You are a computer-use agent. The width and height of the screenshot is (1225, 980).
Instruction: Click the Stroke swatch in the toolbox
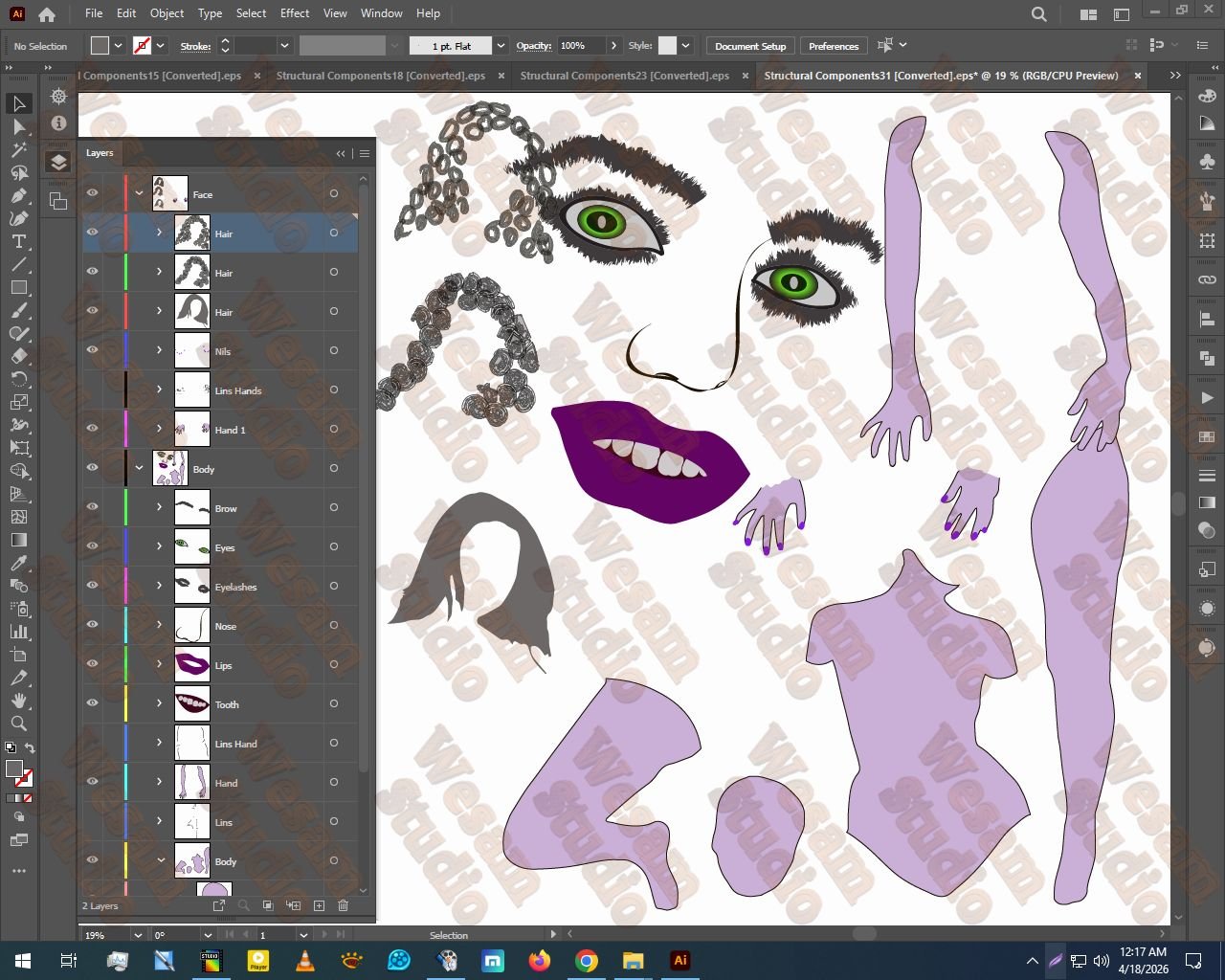click(24, 778)
